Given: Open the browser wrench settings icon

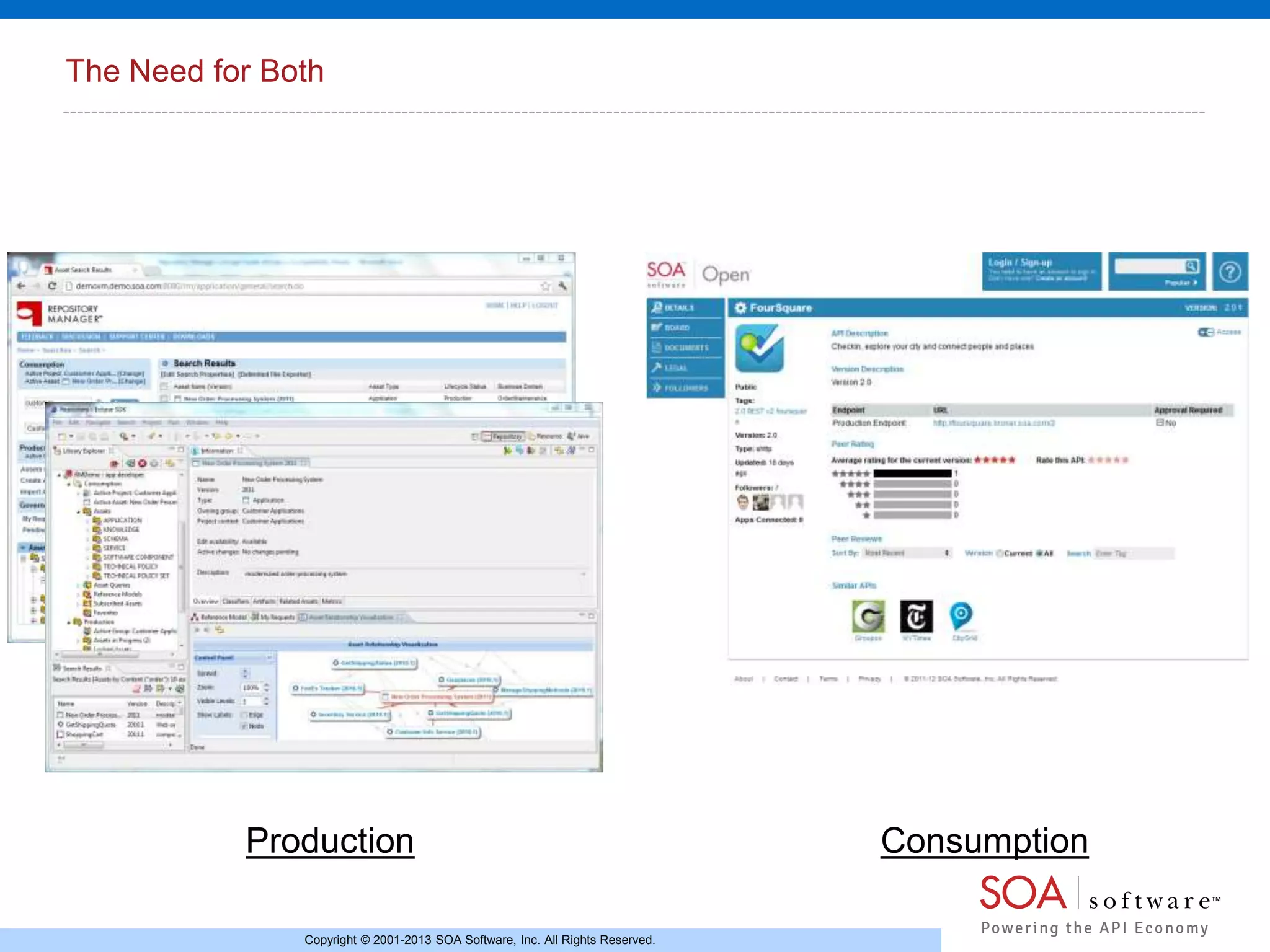Looking at the screenshot, I should (x=562, y=286).
